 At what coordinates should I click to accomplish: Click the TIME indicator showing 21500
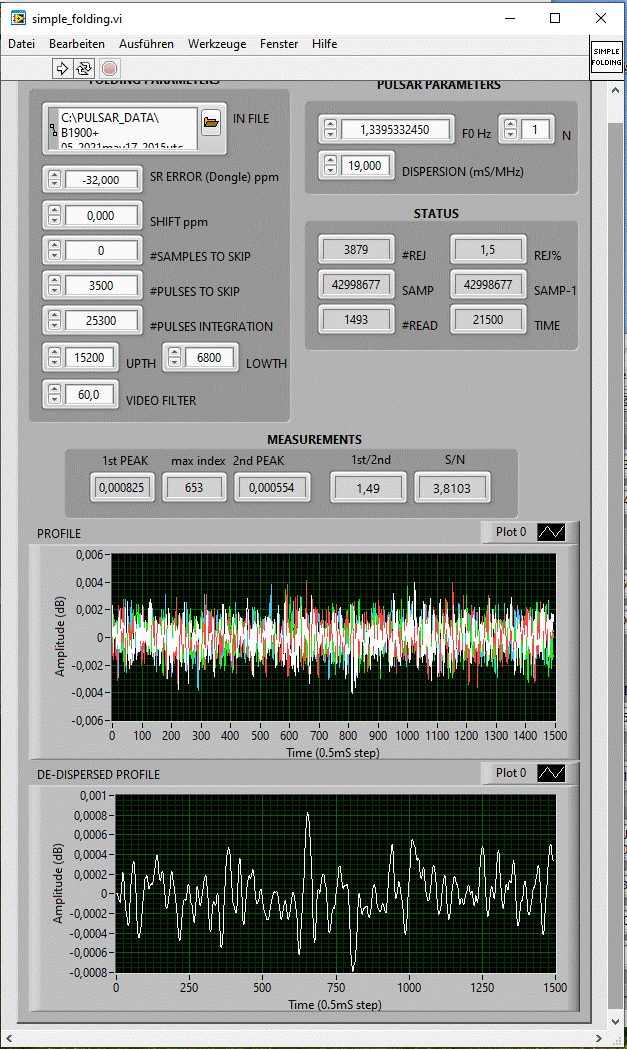pyautogui.click(x=488, y=320)
